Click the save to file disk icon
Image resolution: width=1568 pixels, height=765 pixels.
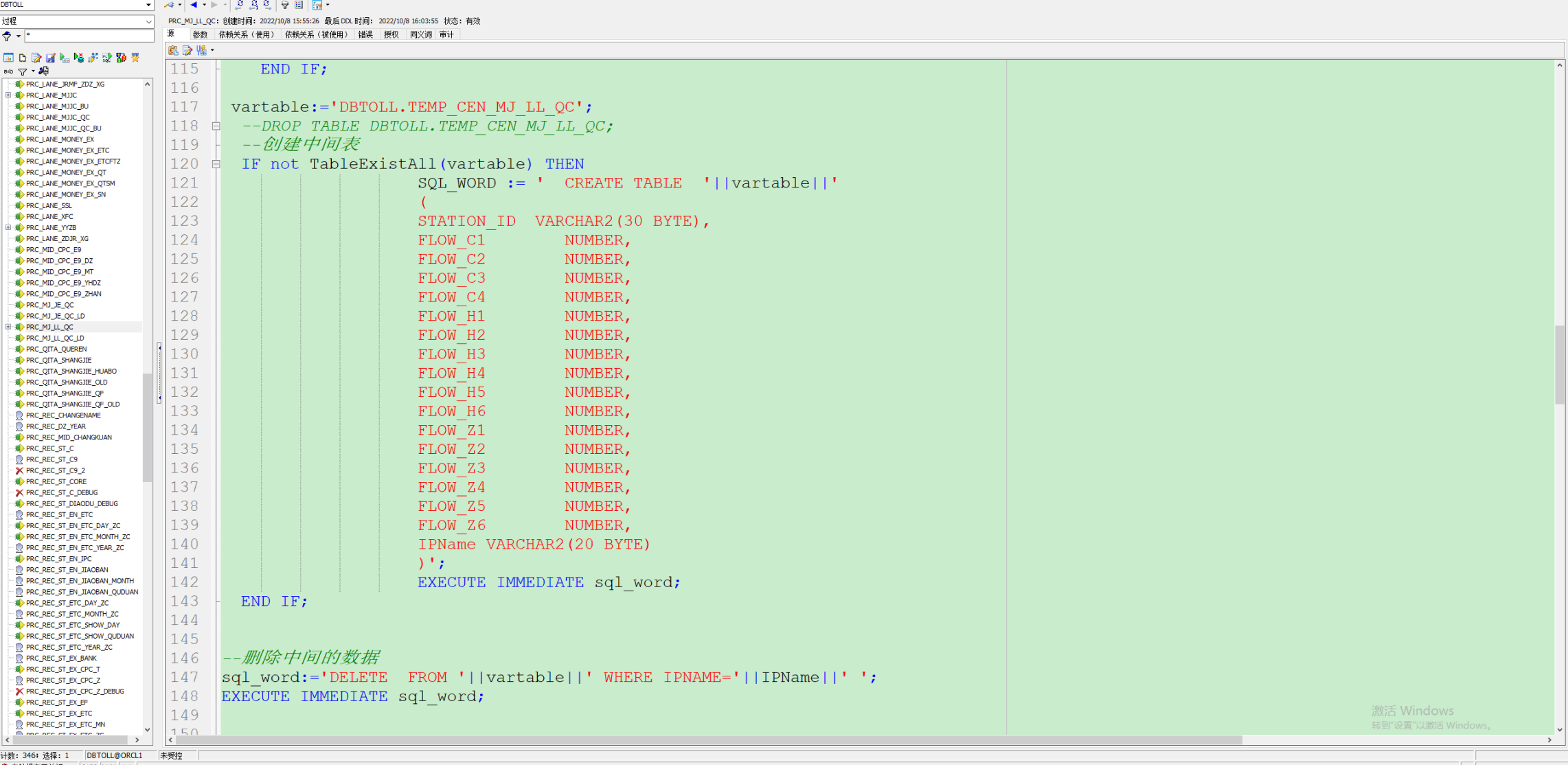click(x=51, y=58)
